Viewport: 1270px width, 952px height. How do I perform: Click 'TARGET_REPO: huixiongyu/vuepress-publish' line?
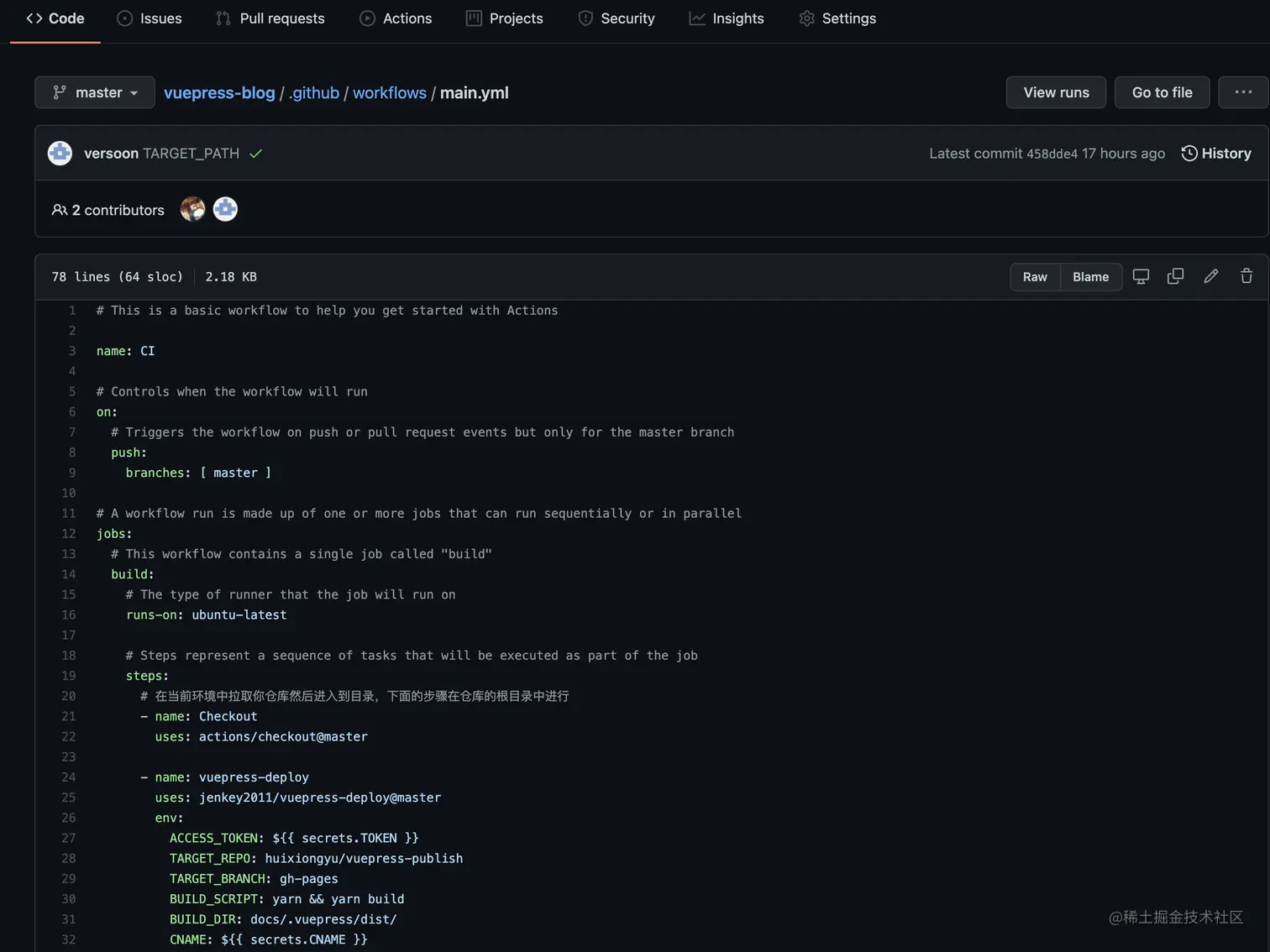[316, 858]
